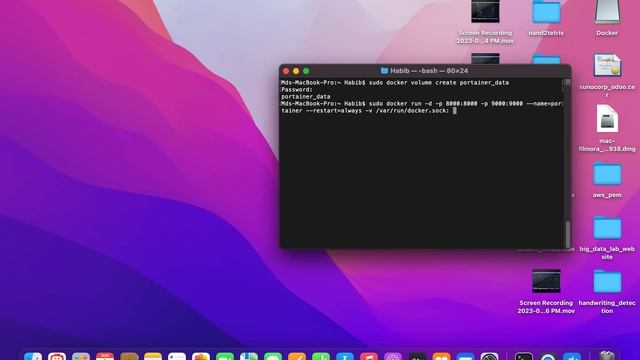The height and width of the screenshot is (360, 640).
Task: Click the 'sudo docker run -d -p 8000:8000' command line
Action: (x=421, y=104)
